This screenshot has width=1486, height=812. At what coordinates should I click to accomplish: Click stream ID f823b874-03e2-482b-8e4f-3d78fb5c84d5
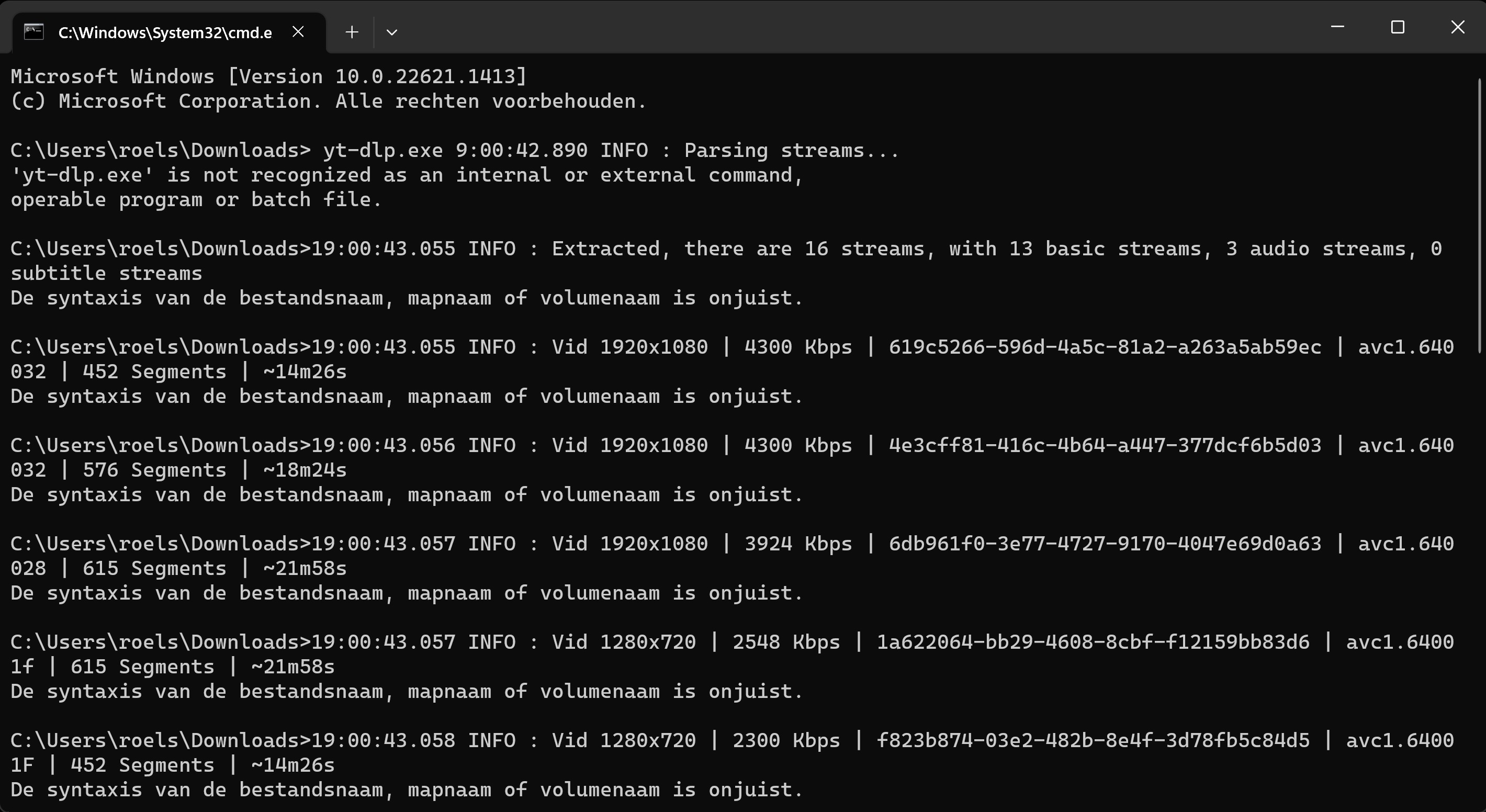pyautogui.click(x=1093, y=740)
